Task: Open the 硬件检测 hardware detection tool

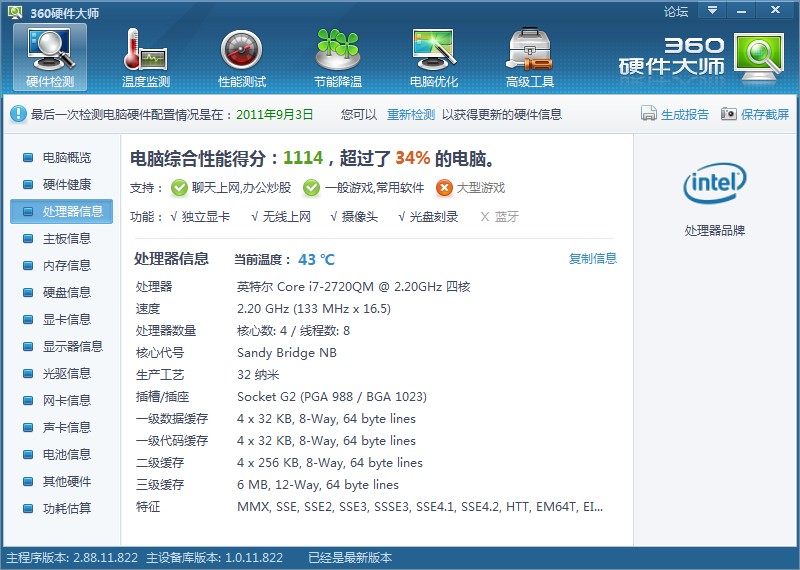Action: click(x=50, y=57)
